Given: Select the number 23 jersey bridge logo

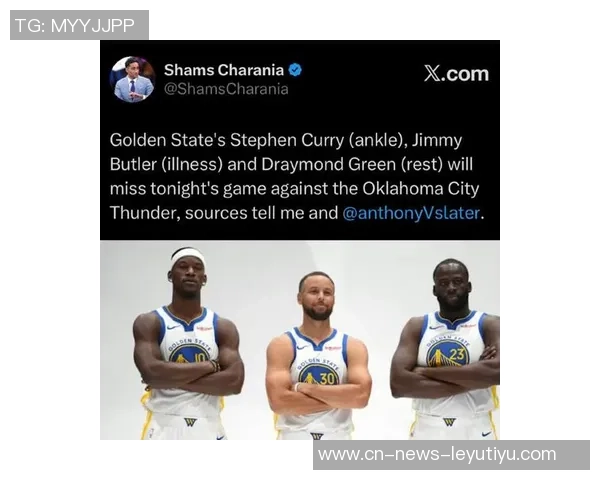Looking at the screenshot, I should pos(447,354).
